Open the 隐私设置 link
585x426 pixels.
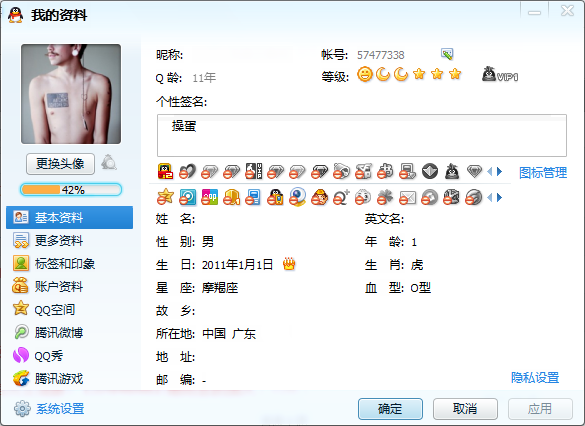pos(535,378)
